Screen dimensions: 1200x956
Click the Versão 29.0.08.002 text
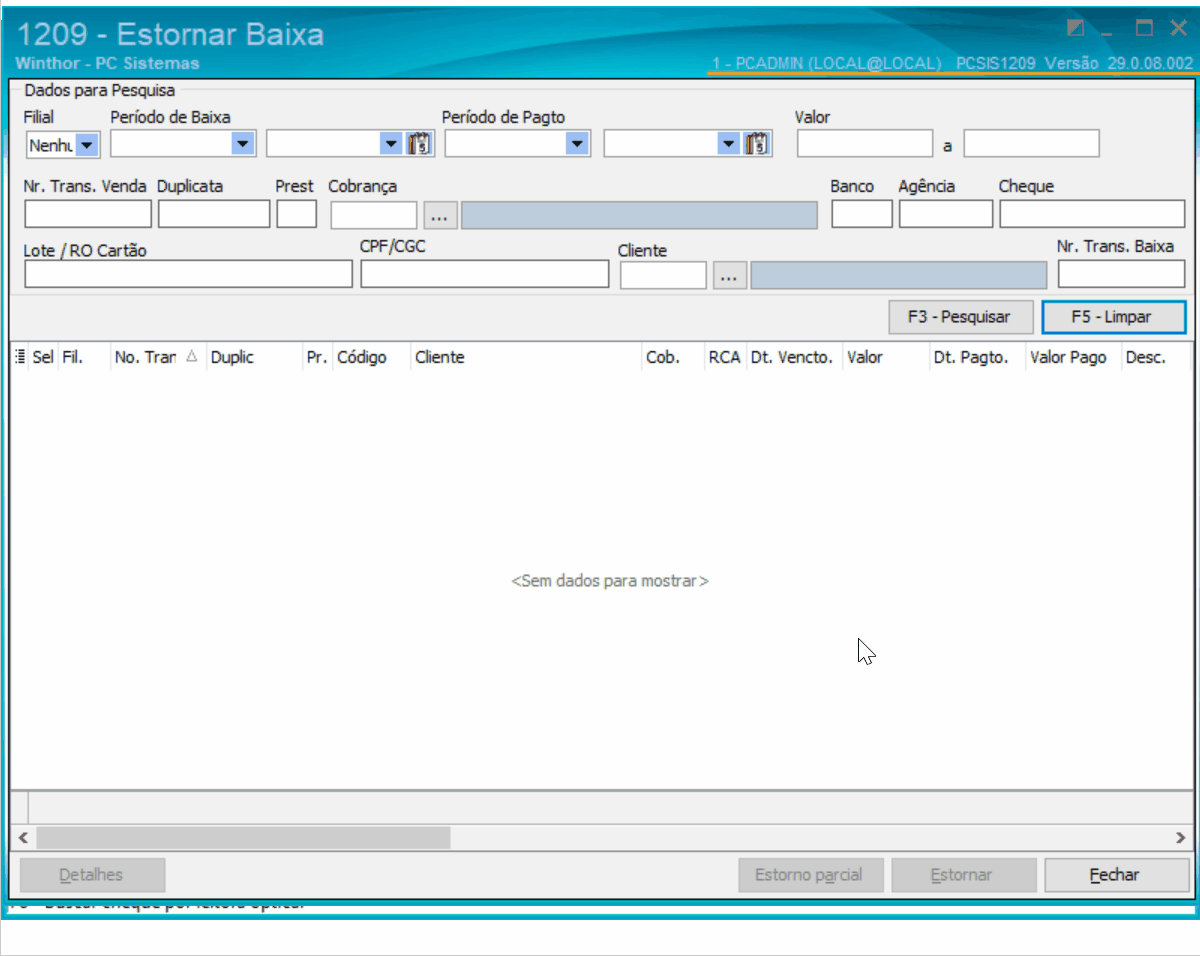[x=1119, y=63]
